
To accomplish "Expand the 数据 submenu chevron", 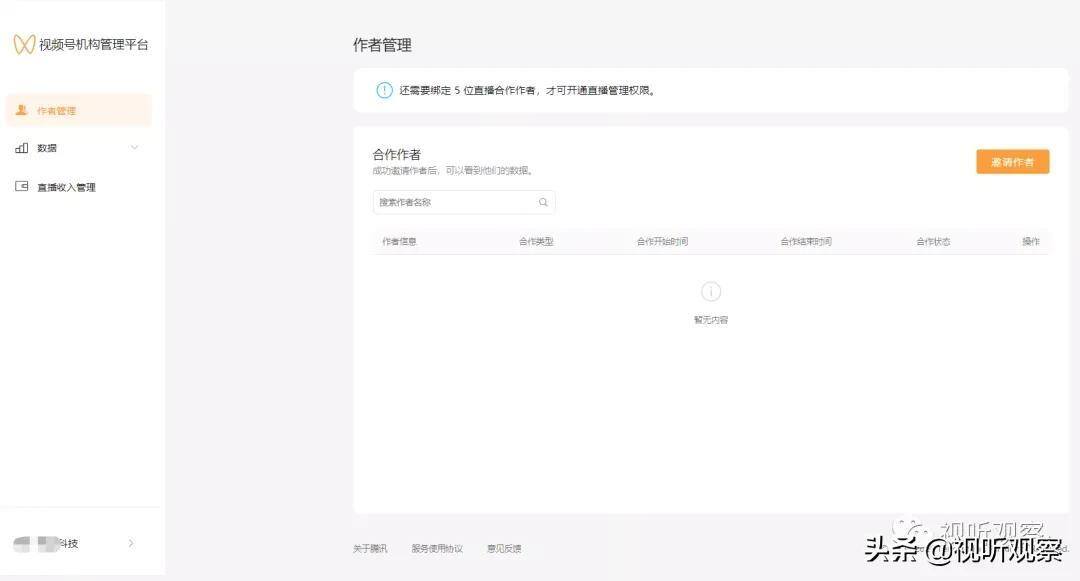I will pos(134,147).
